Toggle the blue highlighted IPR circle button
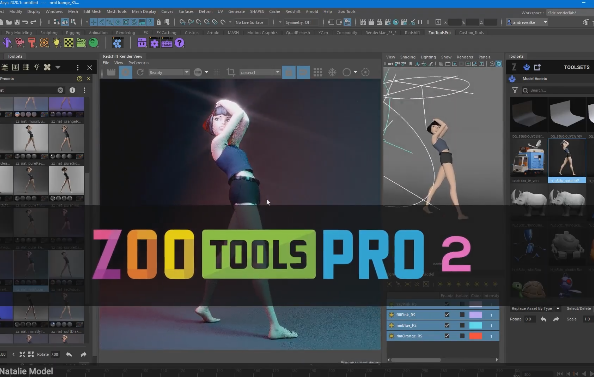The width and height of the screenshot is (594, 377). pyautogui.click(x=126, y=72)
